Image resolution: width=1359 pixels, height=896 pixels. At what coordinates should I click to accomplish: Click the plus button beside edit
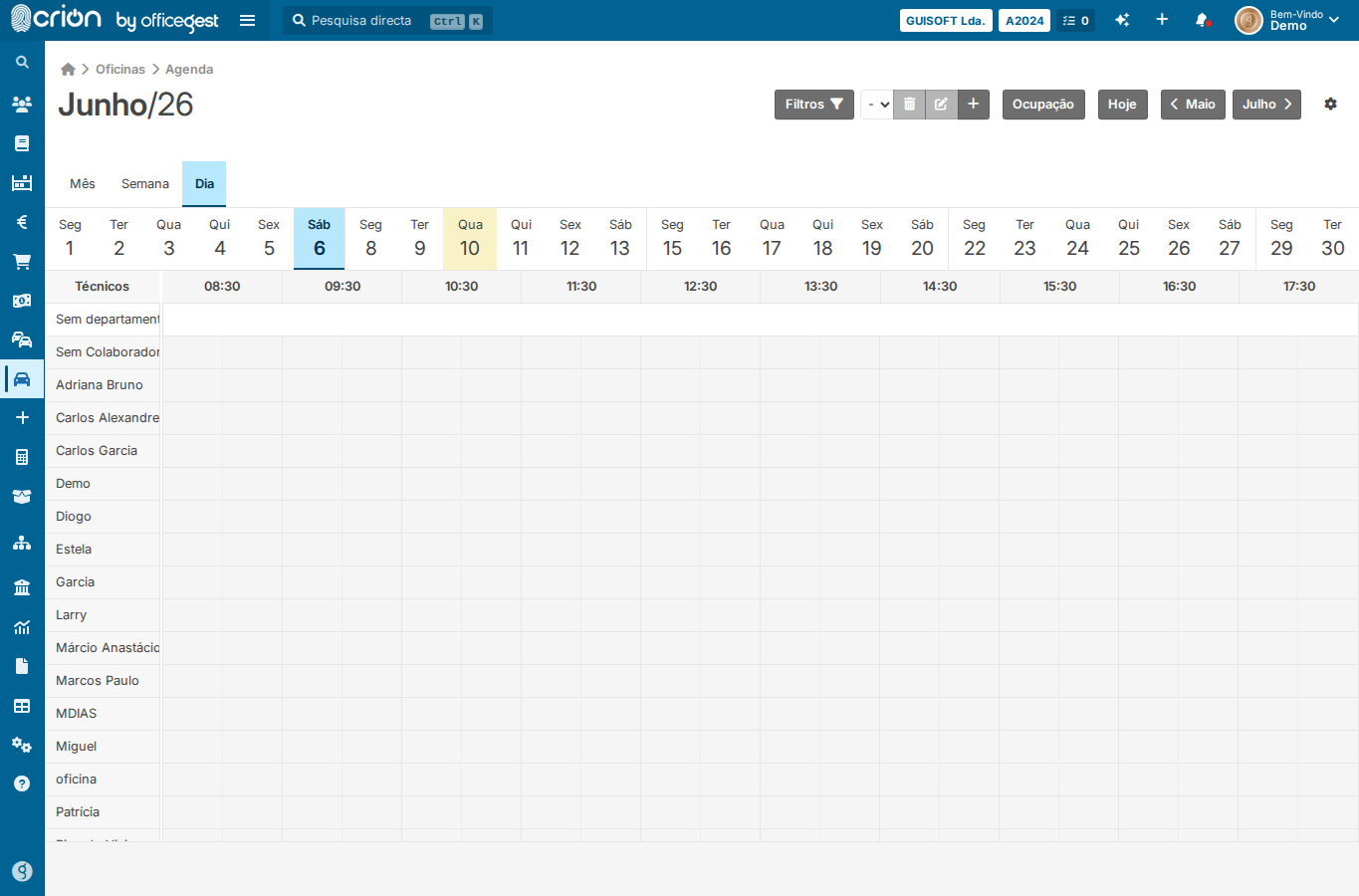(974, 105)
